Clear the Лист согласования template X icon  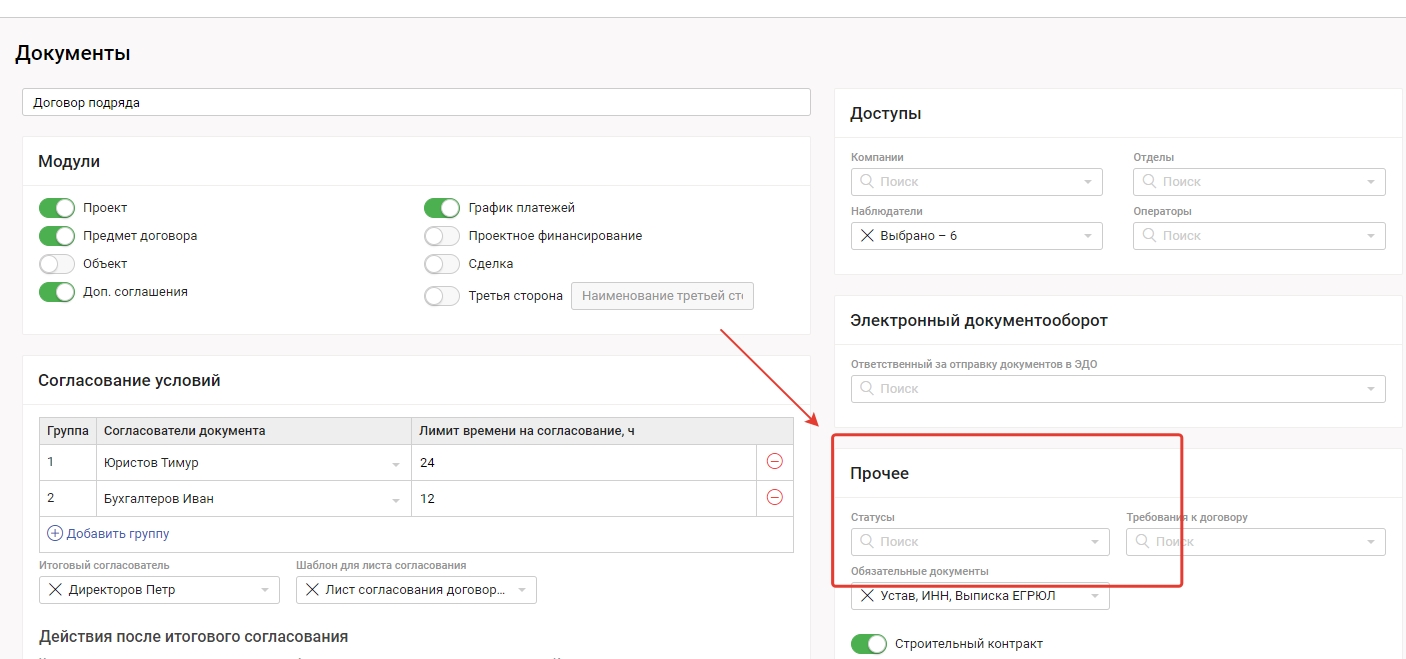[x=312, y=590]
